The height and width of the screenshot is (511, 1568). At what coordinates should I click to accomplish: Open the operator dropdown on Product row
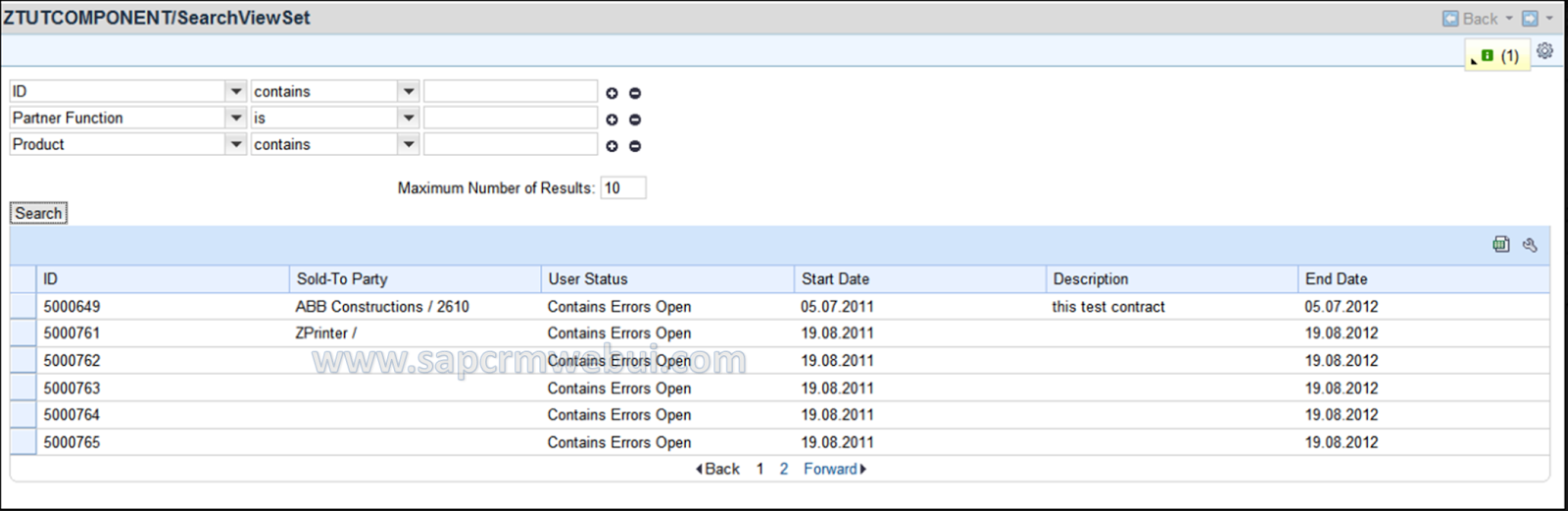[410, 144]
